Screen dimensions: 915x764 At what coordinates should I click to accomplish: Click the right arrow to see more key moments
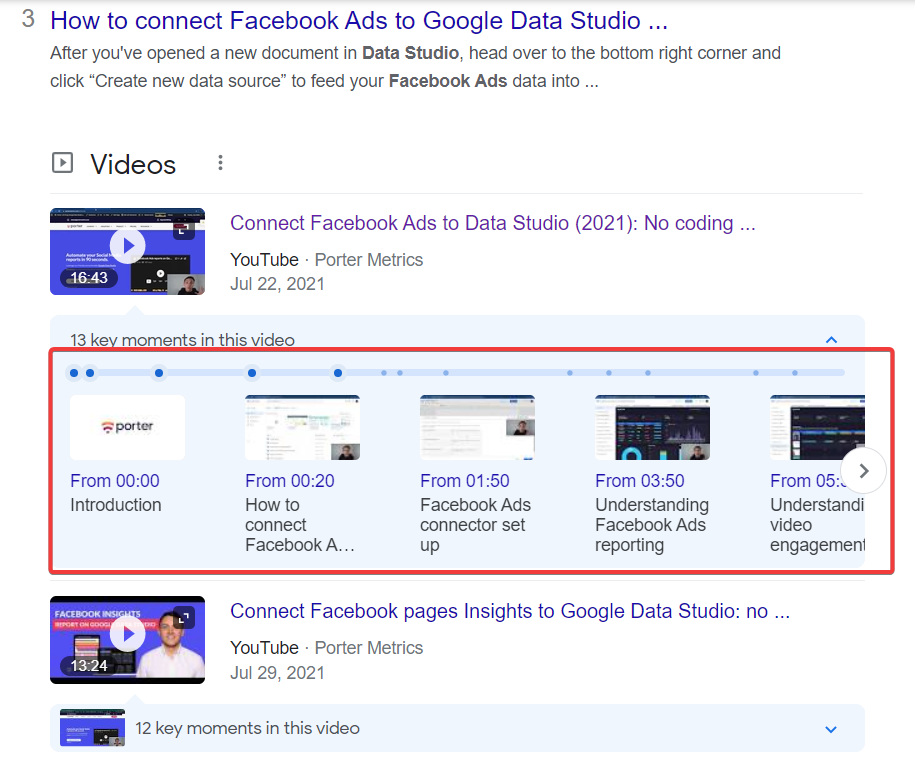(x=863, y=470)
